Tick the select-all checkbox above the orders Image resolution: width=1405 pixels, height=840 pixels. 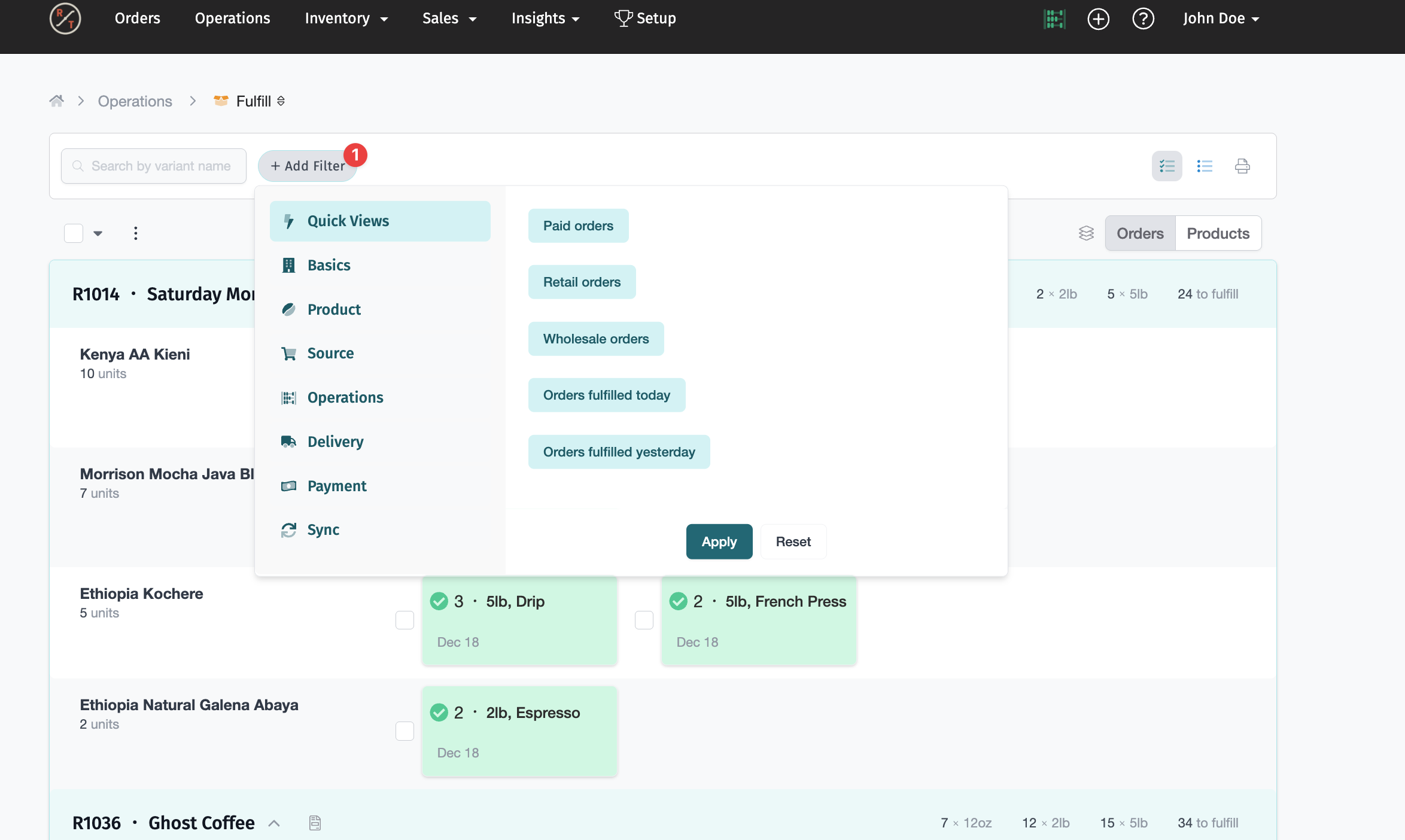click(x=74, y=233)
